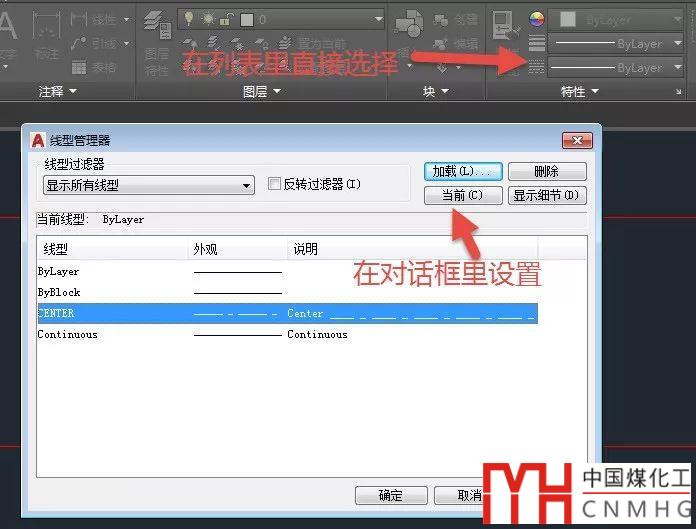Expand the 特性 panel
The image size is (696, 529).
580,91
